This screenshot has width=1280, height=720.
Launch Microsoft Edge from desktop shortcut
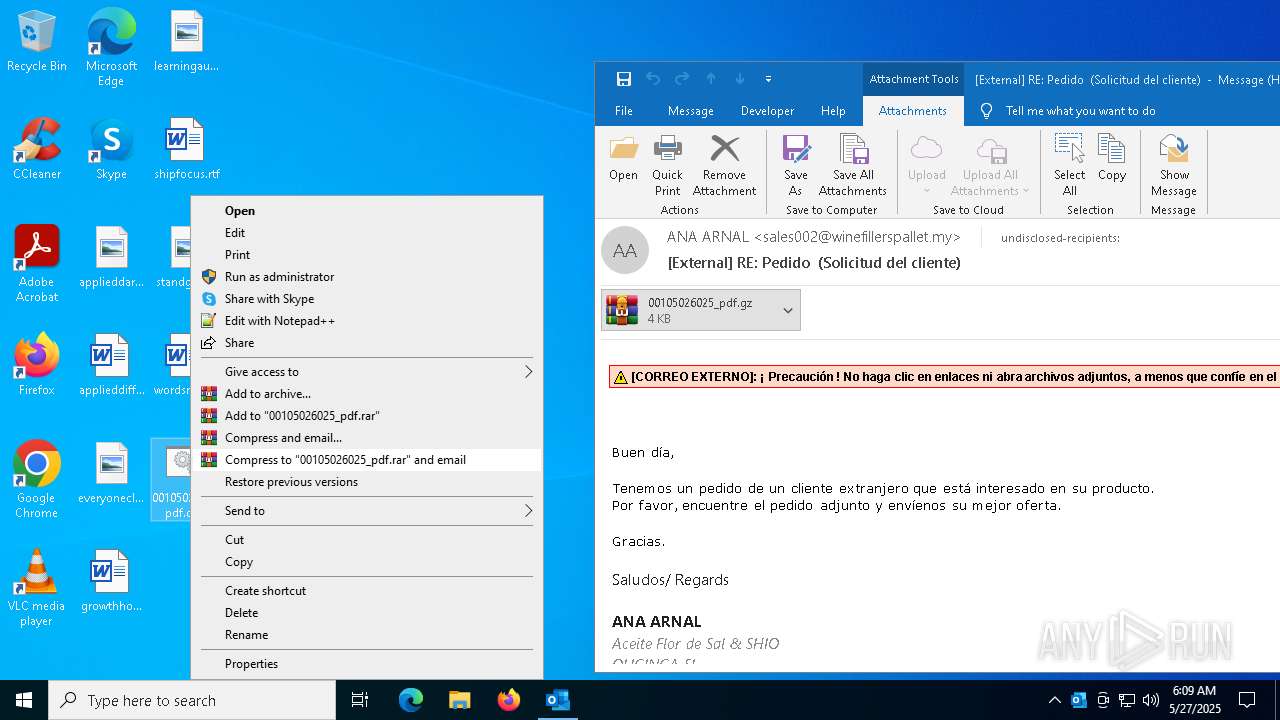pos(111,48)
